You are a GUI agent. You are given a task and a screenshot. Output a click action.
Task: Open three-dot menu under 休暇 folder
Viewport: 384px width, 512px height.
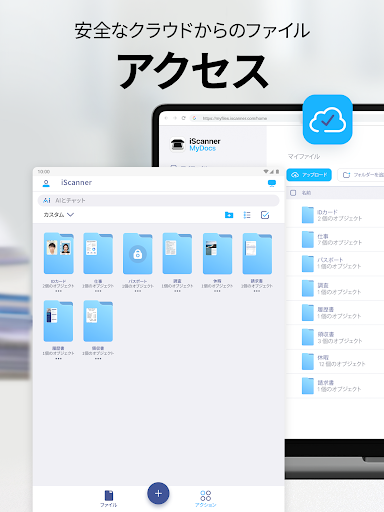tap(217, 291)
